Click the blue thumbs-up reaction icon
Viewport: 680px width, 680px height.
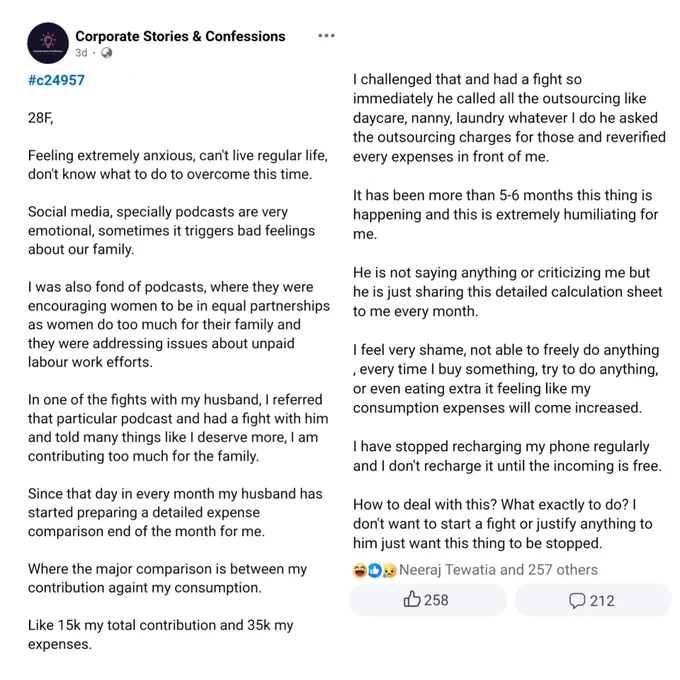pos(374,570)
